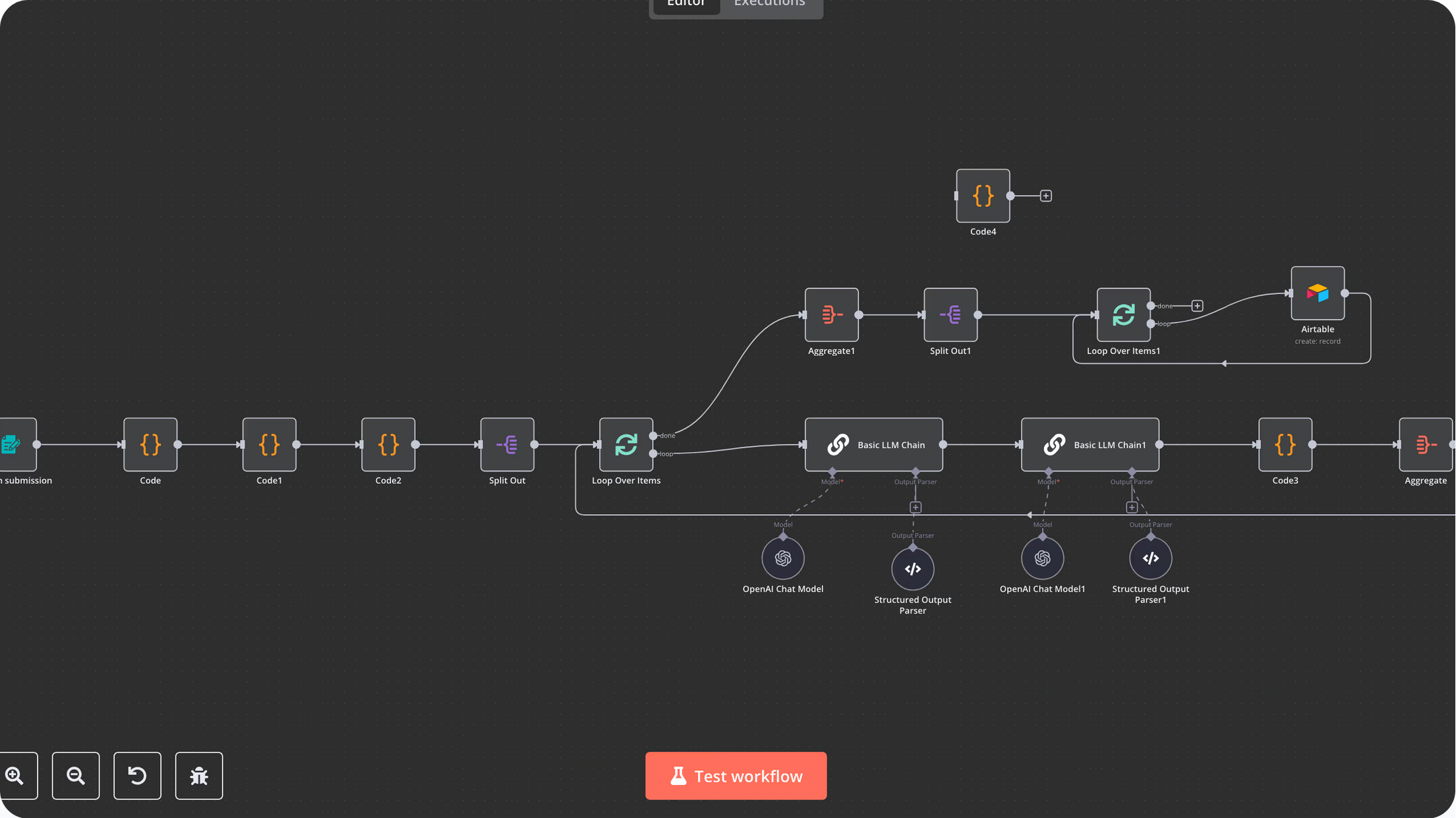Run Test workflow button
This screenshot has width=1456, height=818.
[x=736, y=776]
